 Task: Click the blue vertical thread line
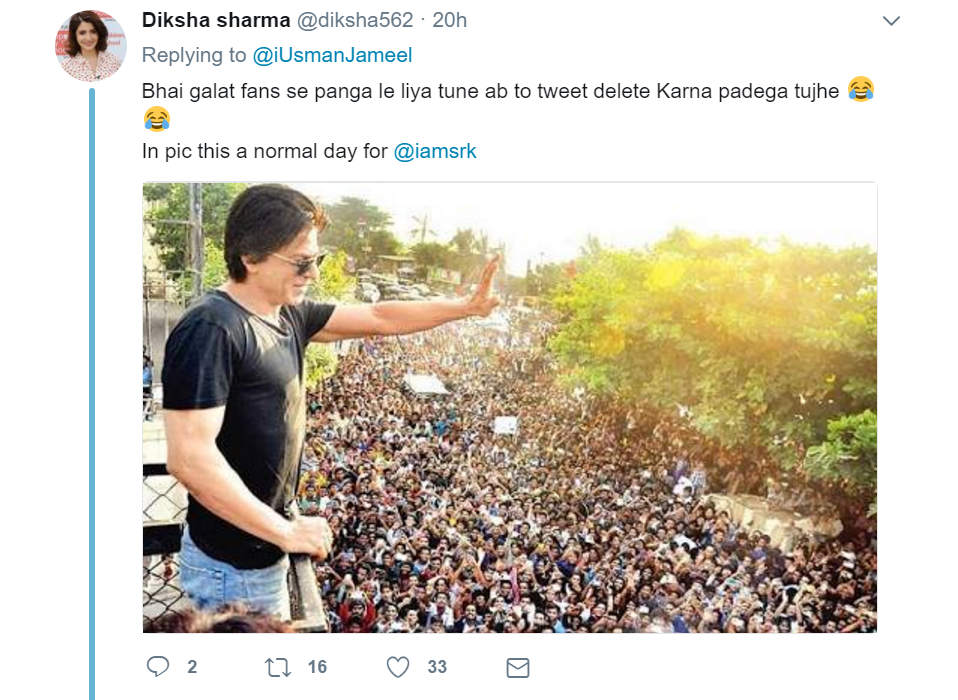pyautogui.click(x=92, y=400)
